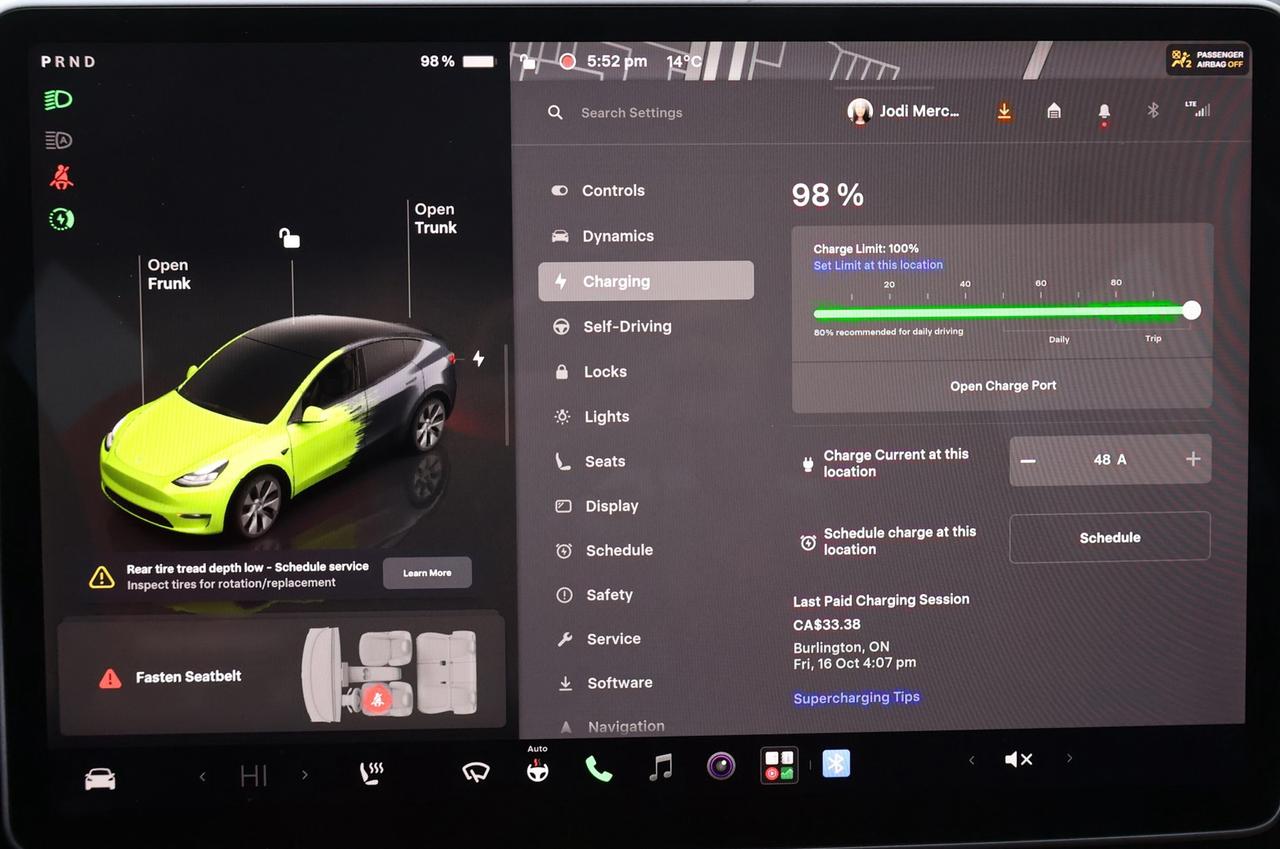Tap Learn More on tire warning
Viewport: 1280px width, 849px height.
[427, 573]
